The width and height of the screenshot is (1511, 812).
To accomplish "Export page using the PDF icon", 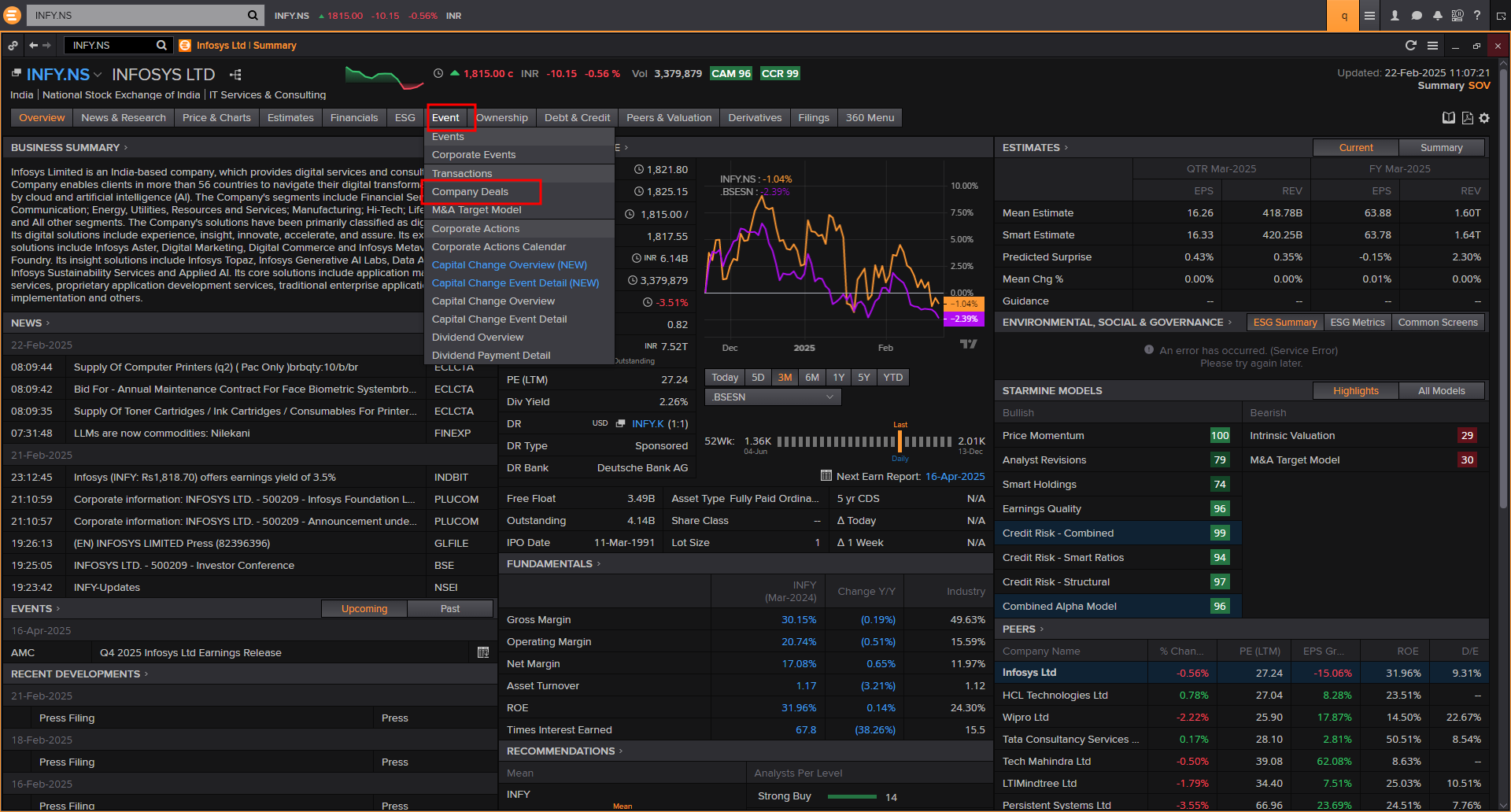I will (1467, 118).
